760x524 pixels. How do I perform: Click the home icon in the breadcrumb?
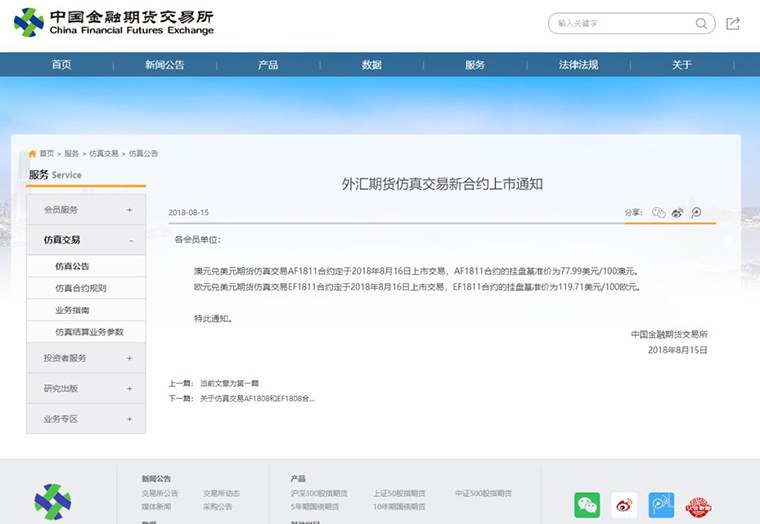tap(32, 154)
